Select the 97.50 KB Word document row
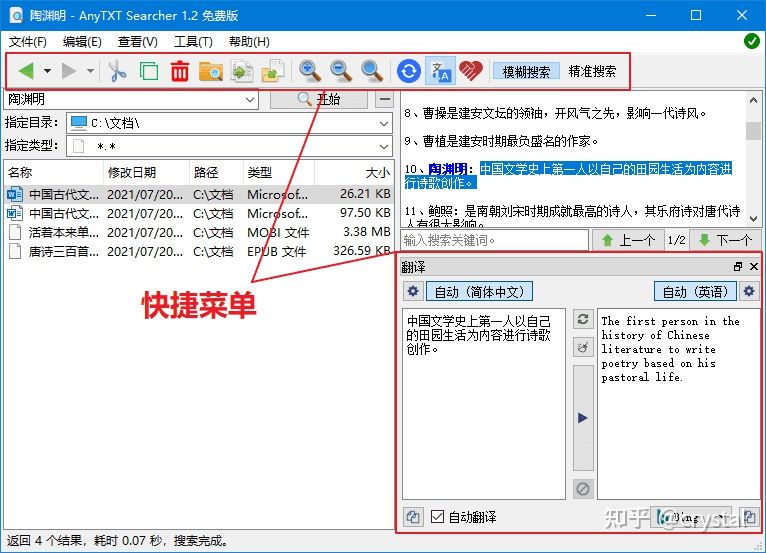The image size is (766, 553). (198, 213)
